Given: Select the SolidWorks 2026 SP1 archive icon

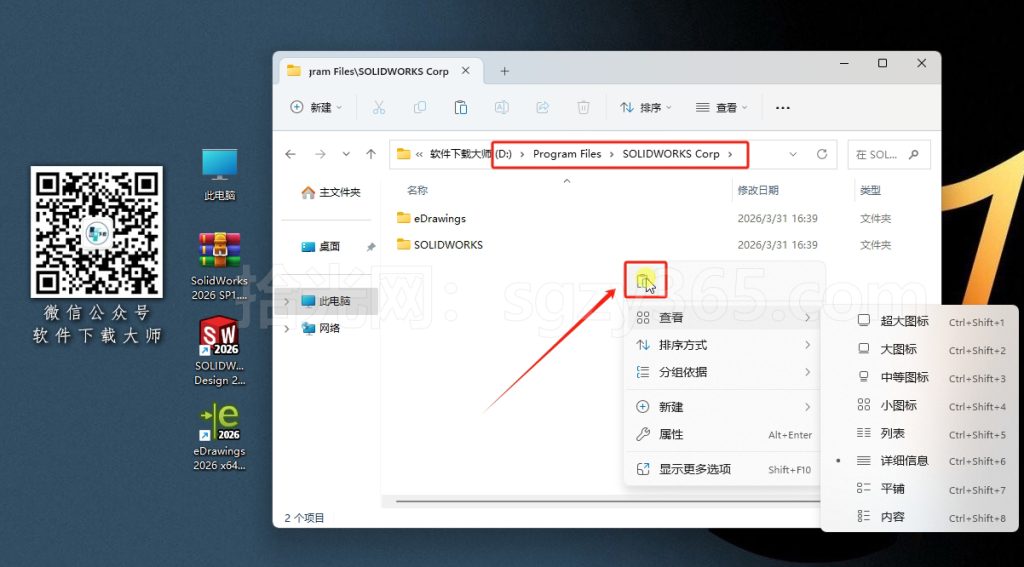Looking at the screenshot, I should 219,266.
